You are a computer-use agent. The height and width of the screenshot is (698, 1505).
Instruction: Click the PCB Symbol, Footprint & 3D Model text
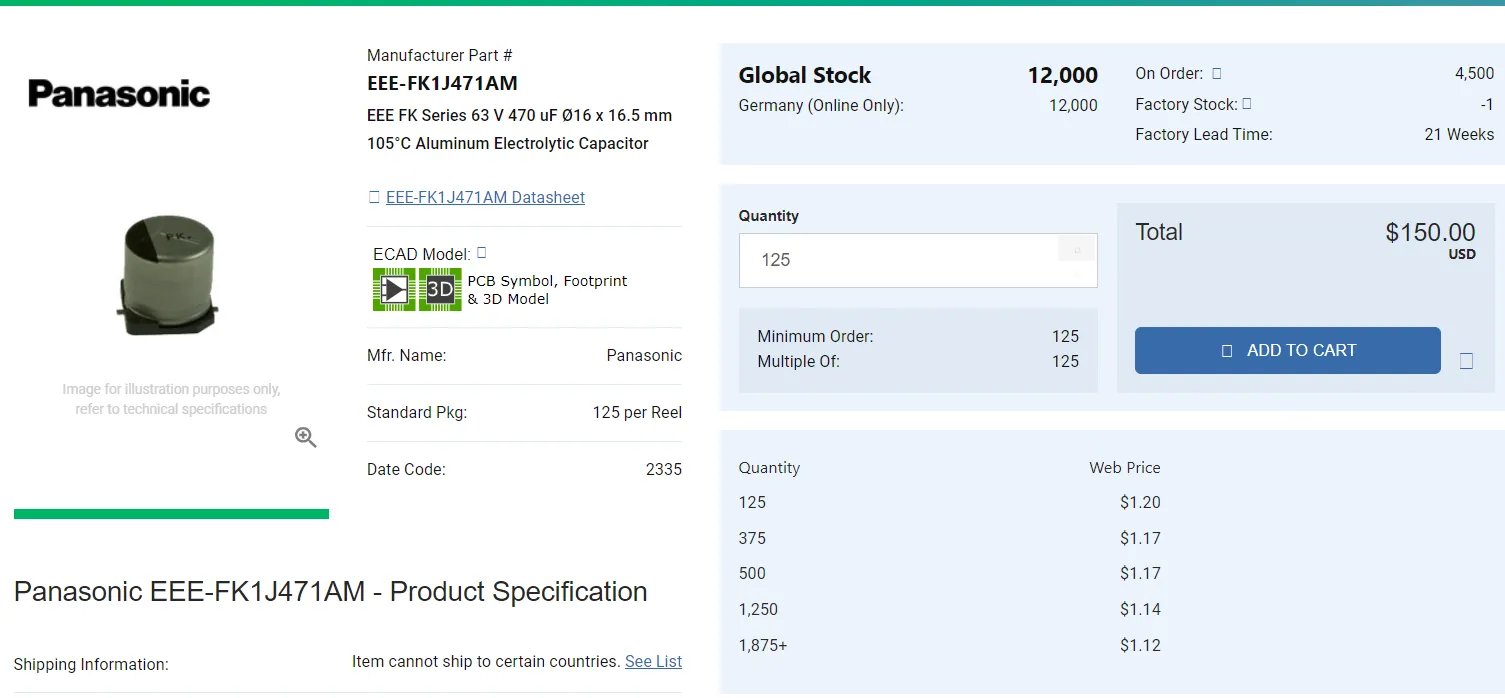(x=547, y=290)
